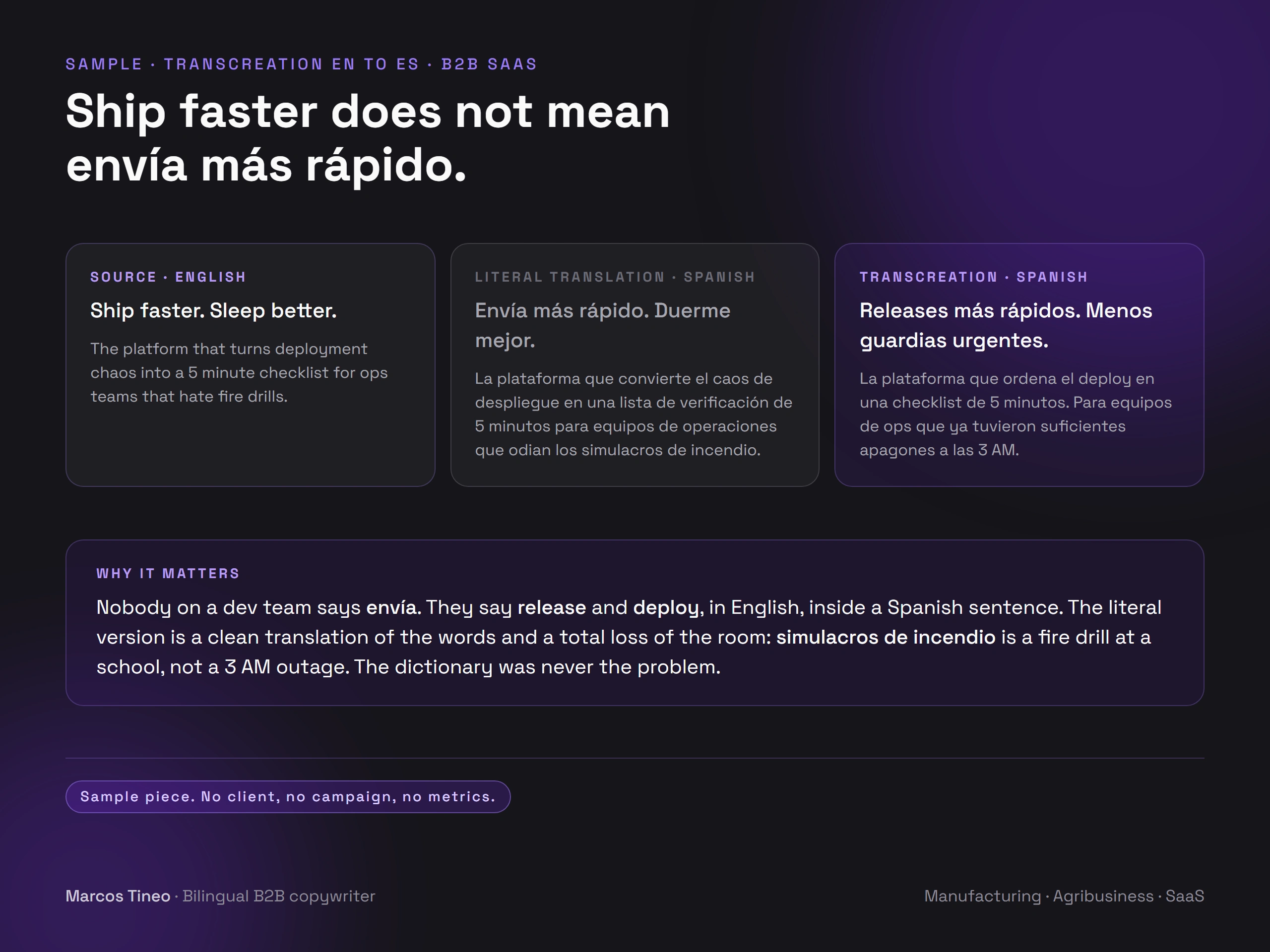The height and width of the screenshot is (952, 1270).
Task: Select the 'WHY IT MATTERS' label
Action: point(168,573)
